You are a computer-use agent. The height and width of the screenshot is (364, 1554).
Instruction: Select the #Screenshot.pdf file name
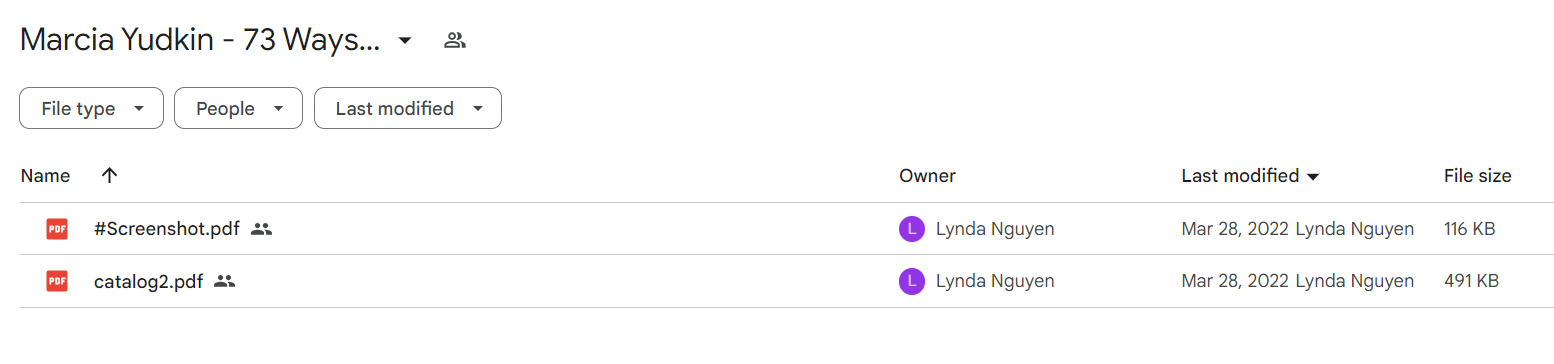[x=166, y=229]
